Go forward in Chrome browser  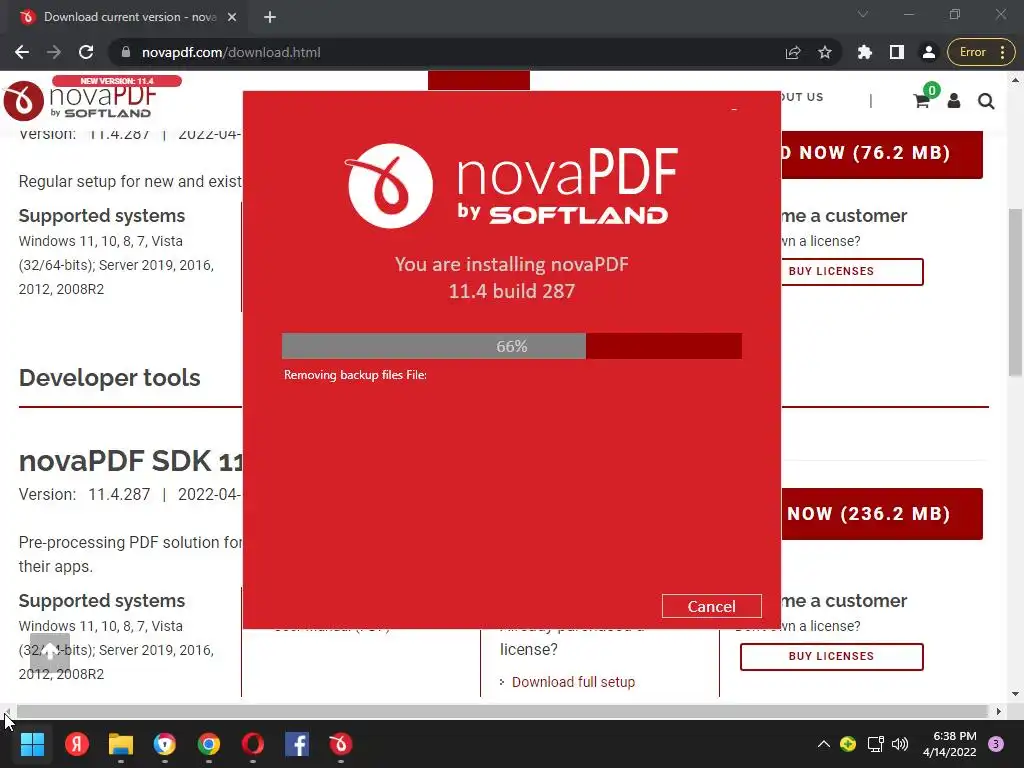(x=54, y=52)
